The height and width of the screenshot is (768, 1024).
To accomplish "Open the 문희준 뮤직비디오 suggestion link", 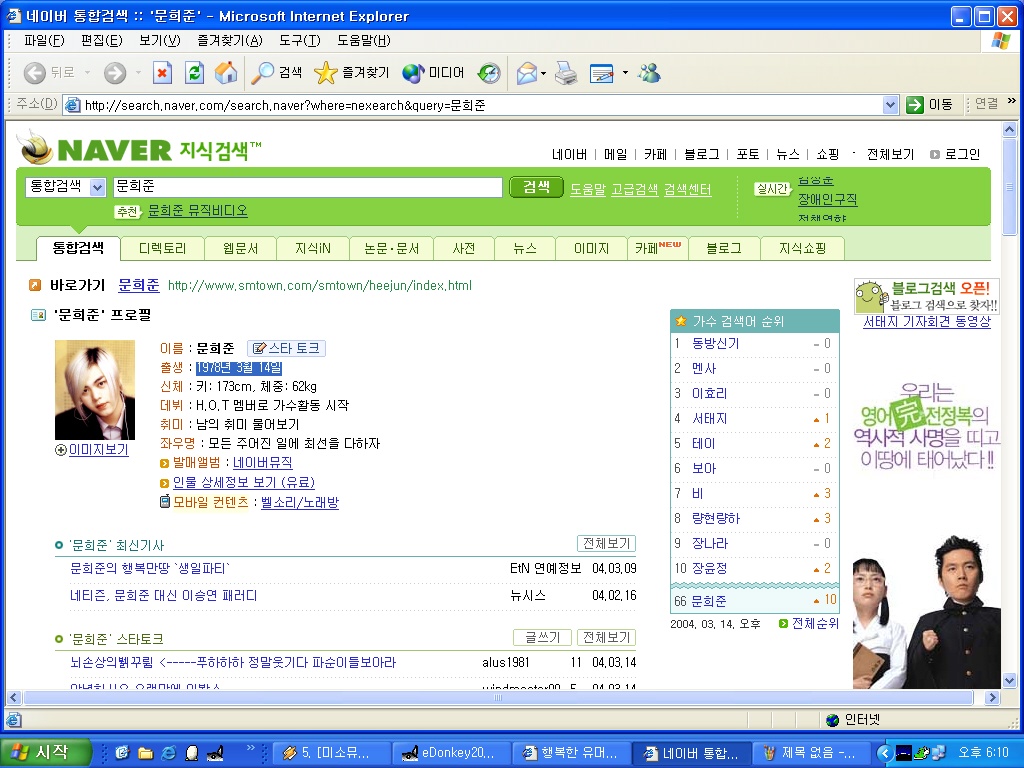I will (x=198, y=210).
